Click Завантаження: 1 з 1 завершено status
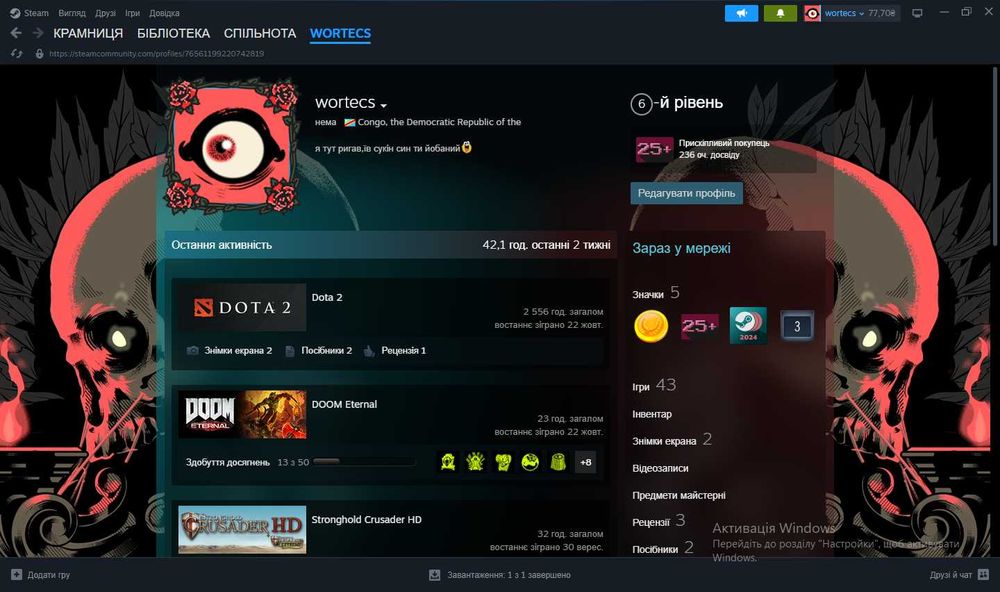The height and width of the screenshot is (592, 1000). coord(508,575)
